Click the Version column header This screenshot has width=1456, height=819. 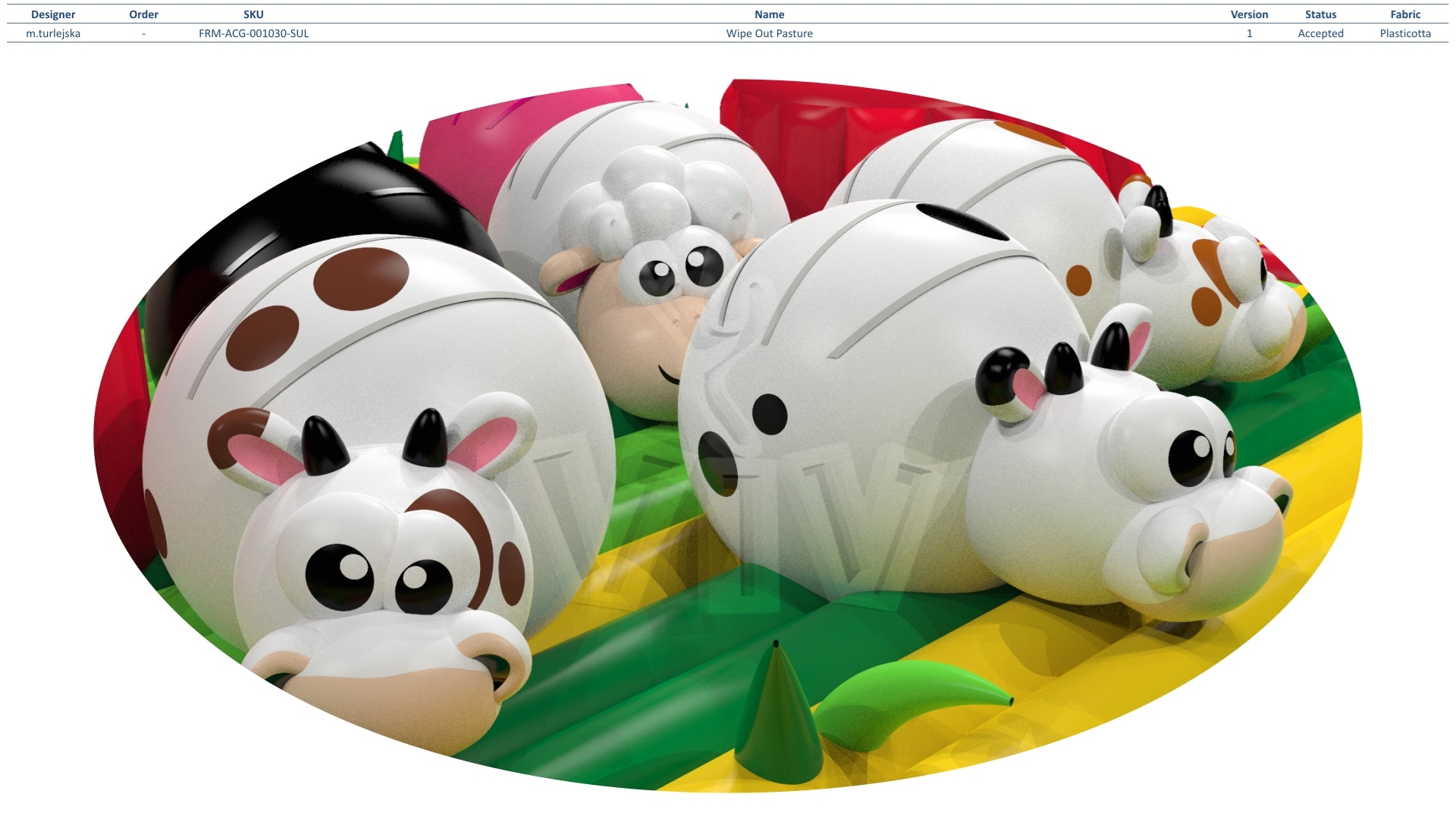click(1249, 14)
